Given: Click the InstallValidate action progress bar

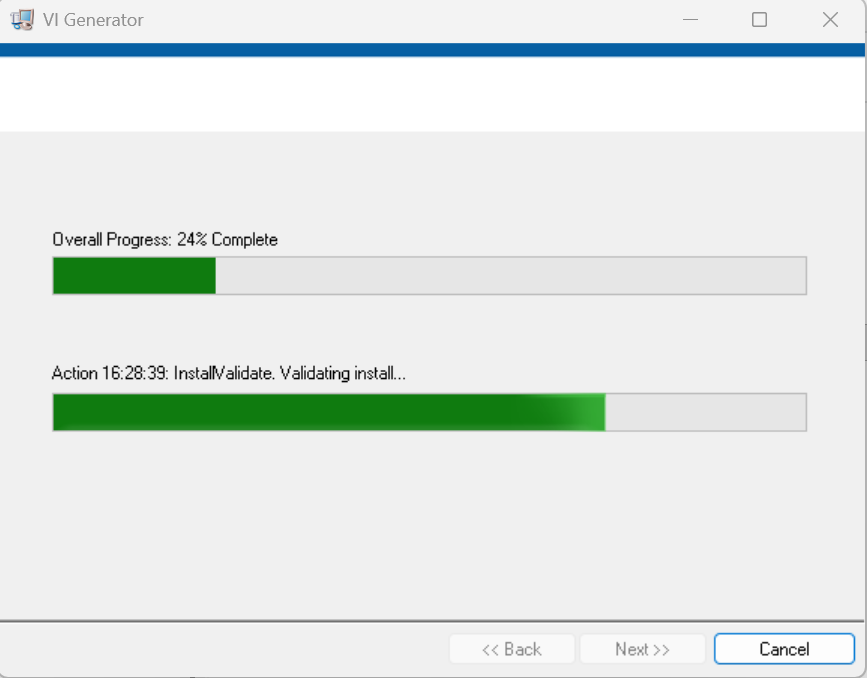Looking at the screenshot, I should (430, 412).
